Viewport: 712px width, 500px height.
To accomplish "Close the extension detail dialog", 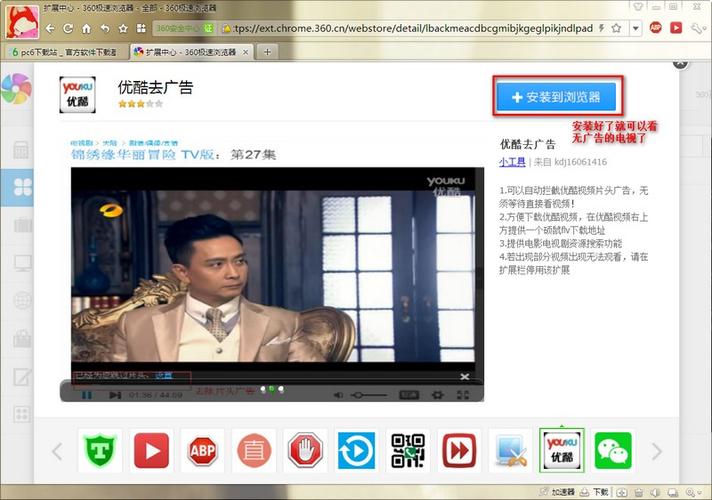I will coord(680,64).
